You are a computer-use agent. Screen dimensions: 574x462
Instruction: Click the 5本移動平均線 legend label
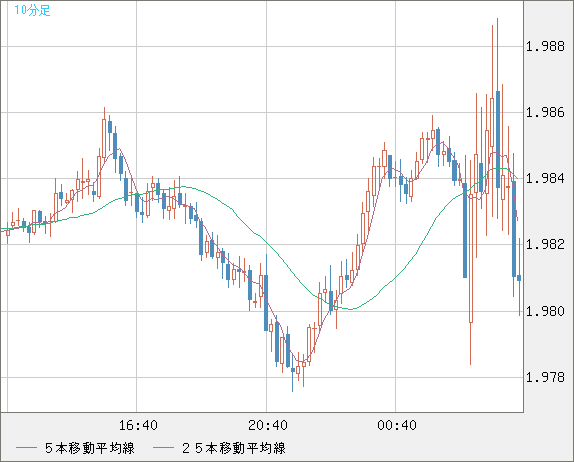pyautogui.click(x=90, y=448)
